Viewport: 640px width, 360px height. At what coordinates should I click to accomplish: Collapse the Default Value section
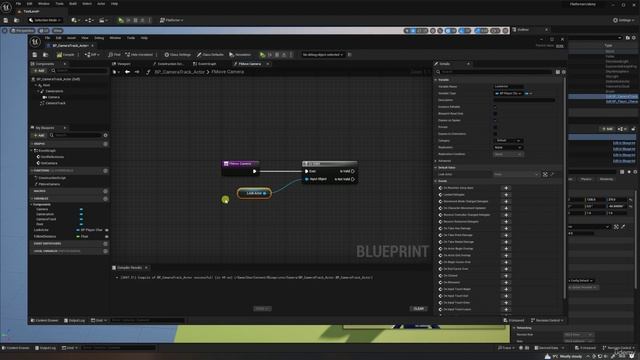tap(436, 168)
